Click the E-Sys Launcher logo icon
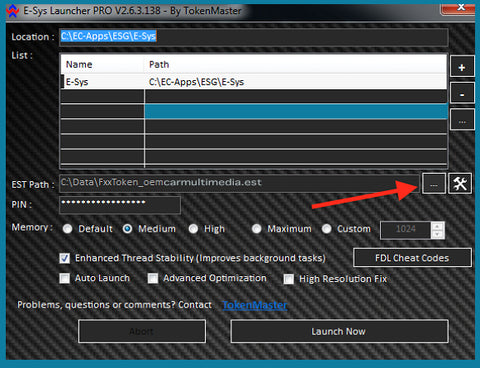Image resolution: width=480 pixels, height=368 pixels. (x=13, y=11)
